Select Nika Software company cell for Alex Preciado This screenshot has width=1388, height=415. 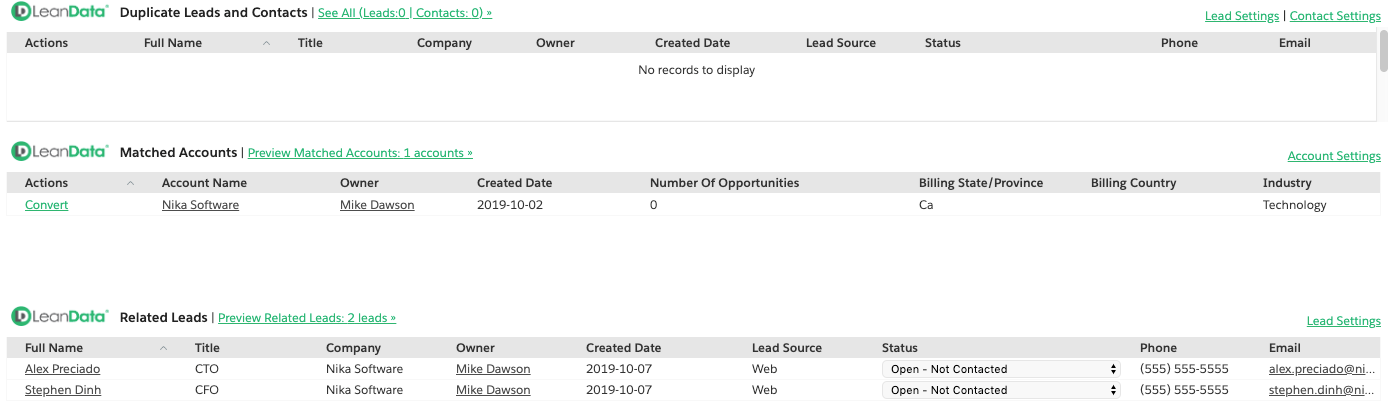pyautogui.click(x=364, y=369)
